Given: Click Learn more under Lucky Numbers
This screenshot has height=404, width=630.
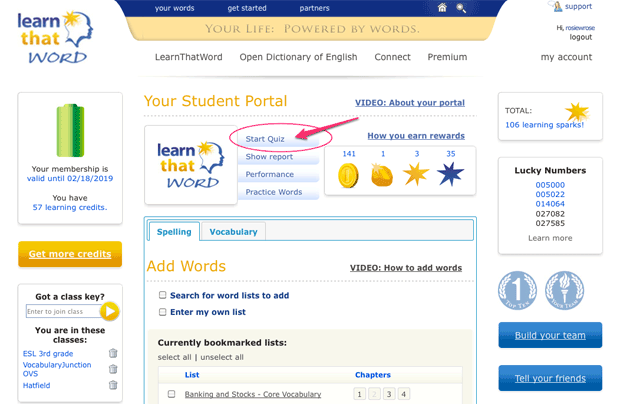Looking at the screenshot, I should coord(550,238).
